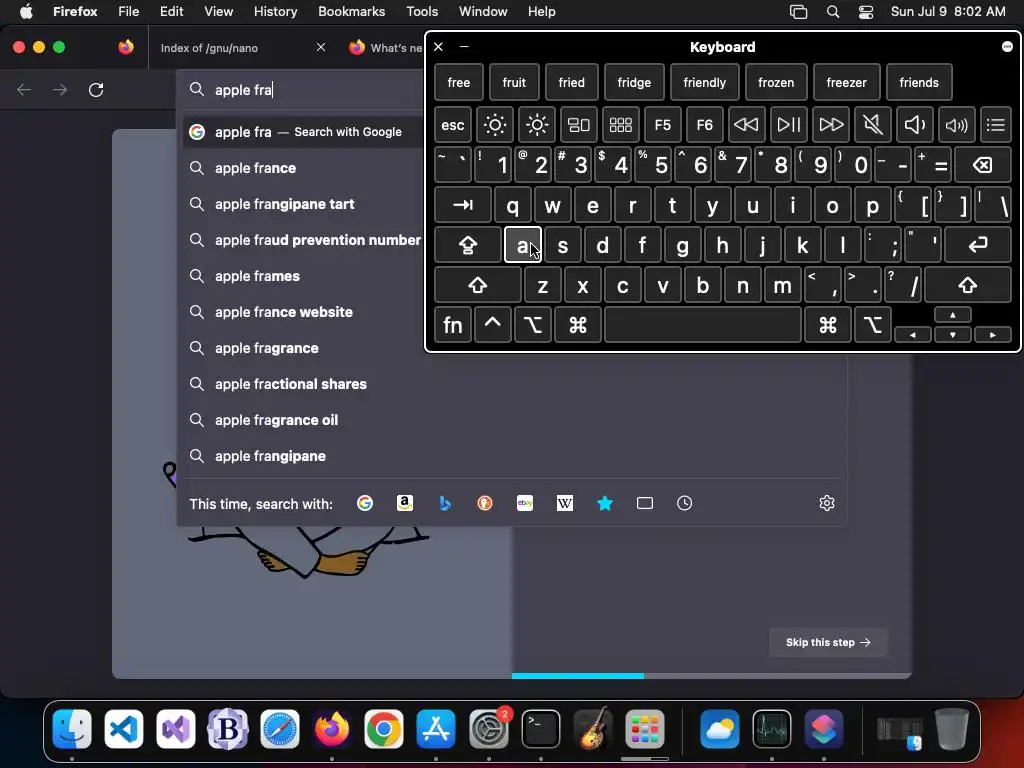This screenshot has width=1024, height=768.
Task: Toggle the right option key
Action: [872, 325]
